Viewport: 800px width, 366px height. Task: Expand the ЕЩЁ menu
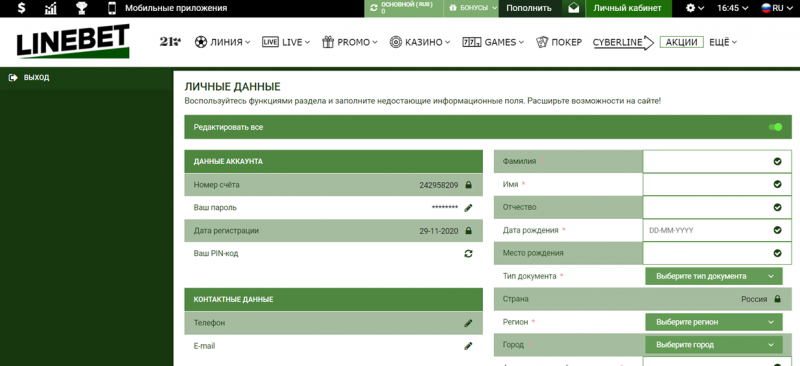723,42
